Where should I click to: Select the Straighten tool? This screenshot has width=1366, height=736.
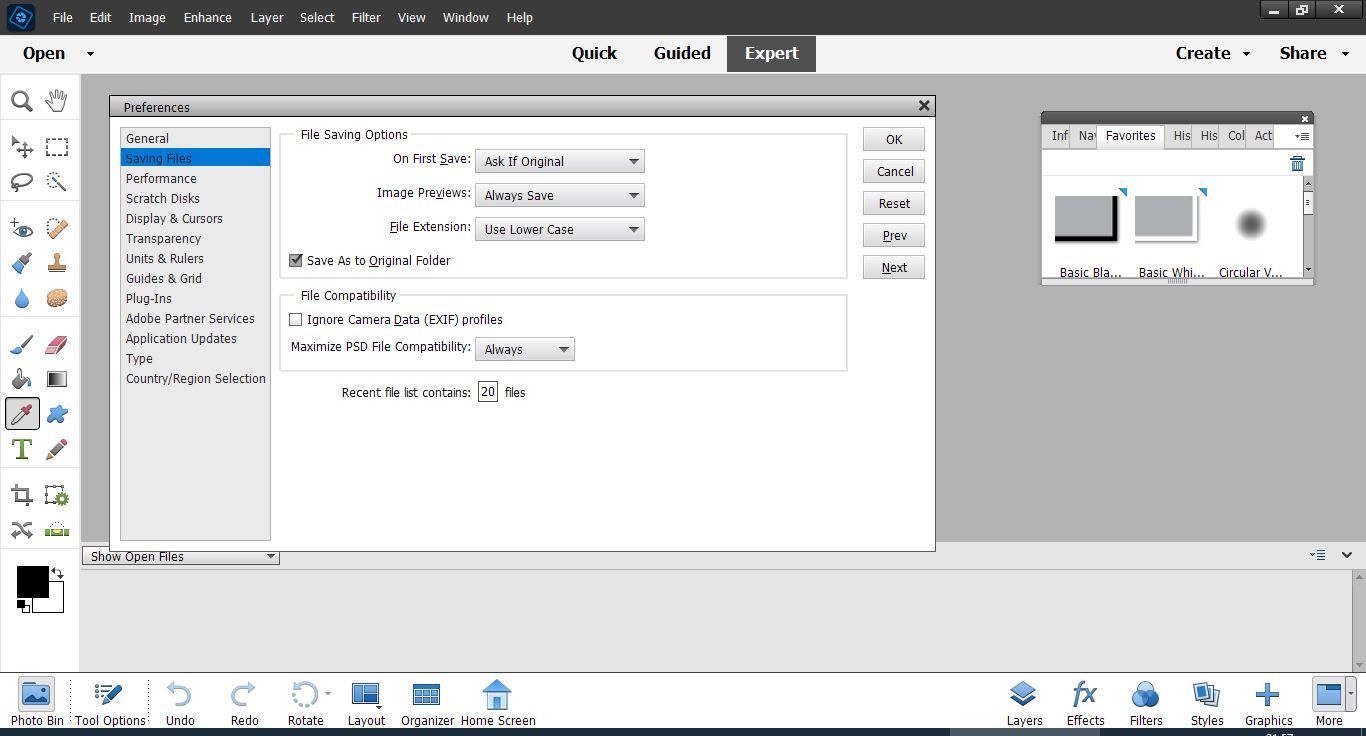(x=57, y=529)
